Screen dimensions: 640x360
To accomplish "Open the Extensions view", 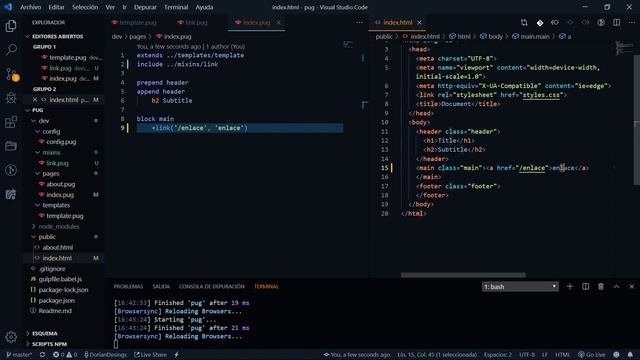I will click(11, 122).
